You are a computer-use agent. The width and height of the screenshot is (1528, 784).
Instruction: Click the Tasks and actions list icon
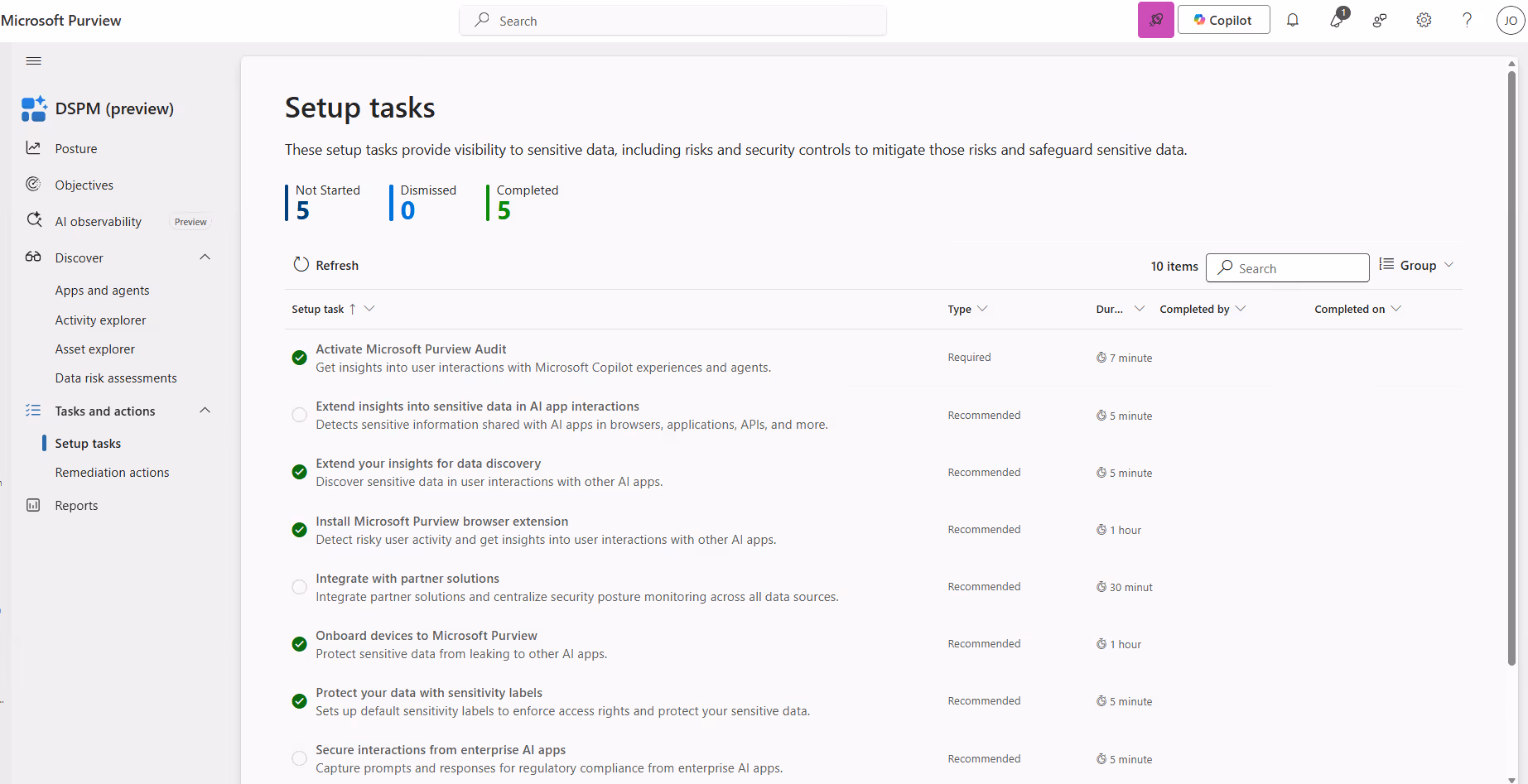(33, 410)
